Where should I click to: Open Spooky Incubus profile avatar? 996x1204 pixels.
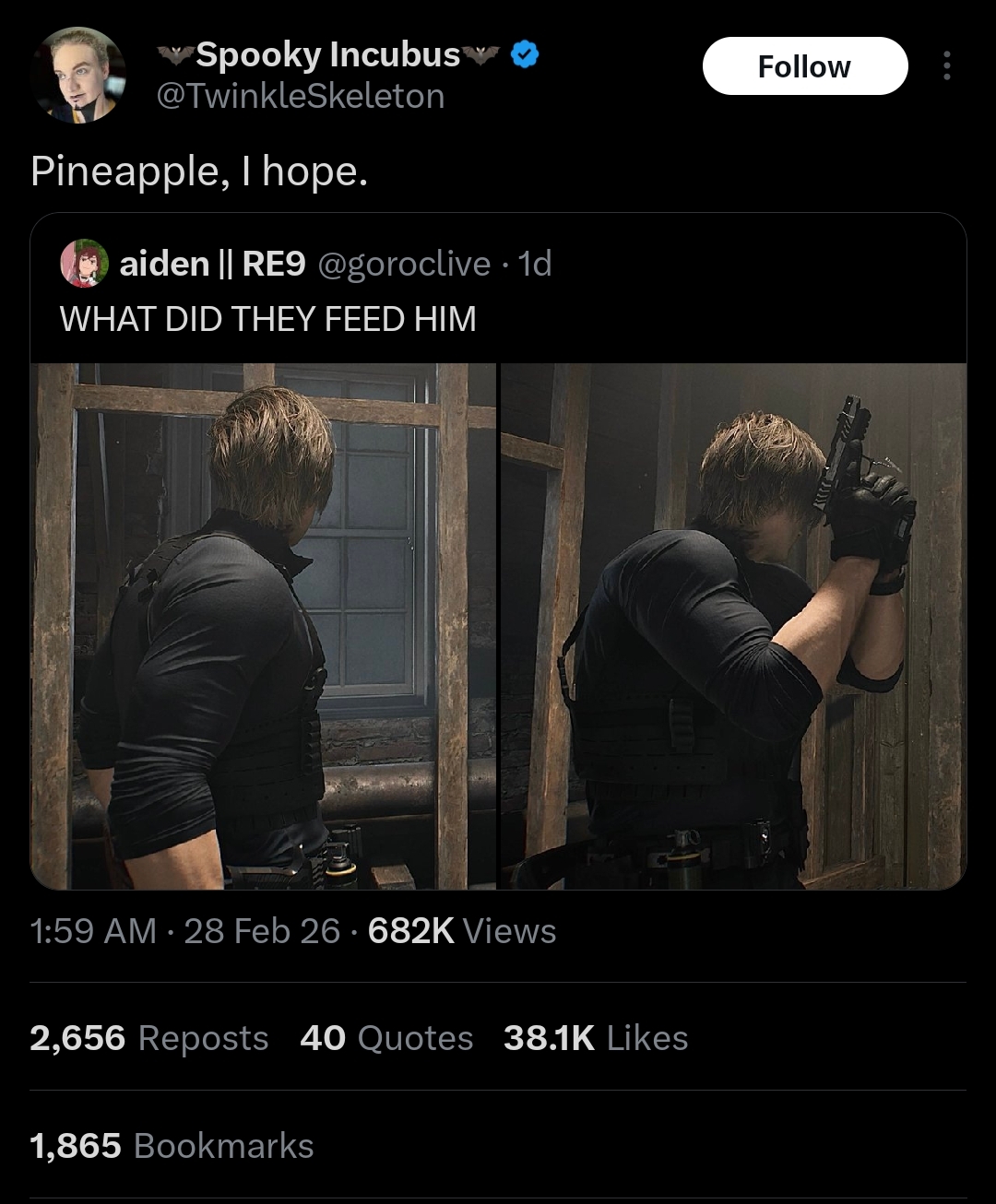[x=77, y=75]
